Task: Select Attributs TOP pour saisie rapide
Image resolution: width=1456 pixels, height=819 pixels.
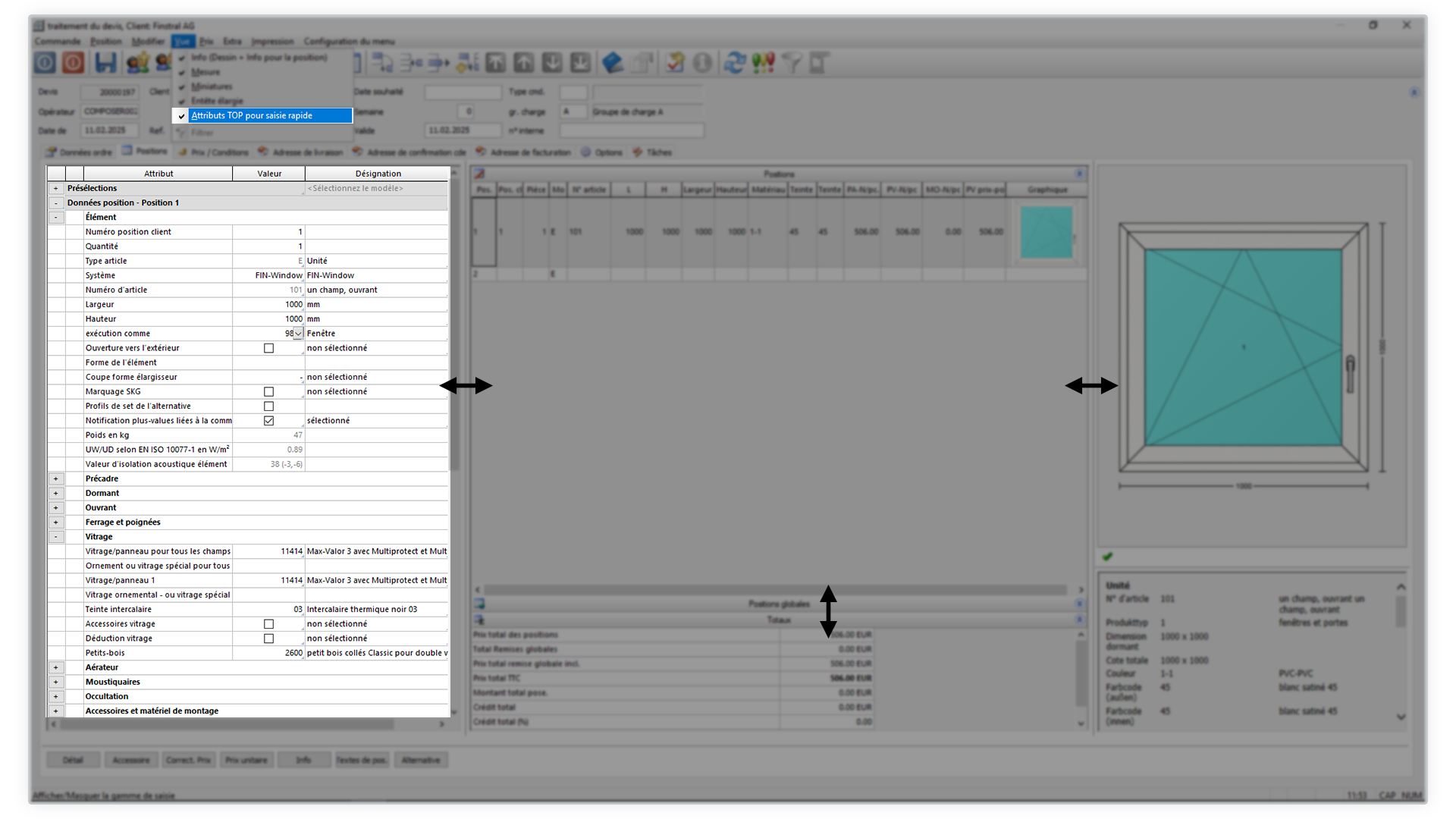Action: (x=262, y=115)
